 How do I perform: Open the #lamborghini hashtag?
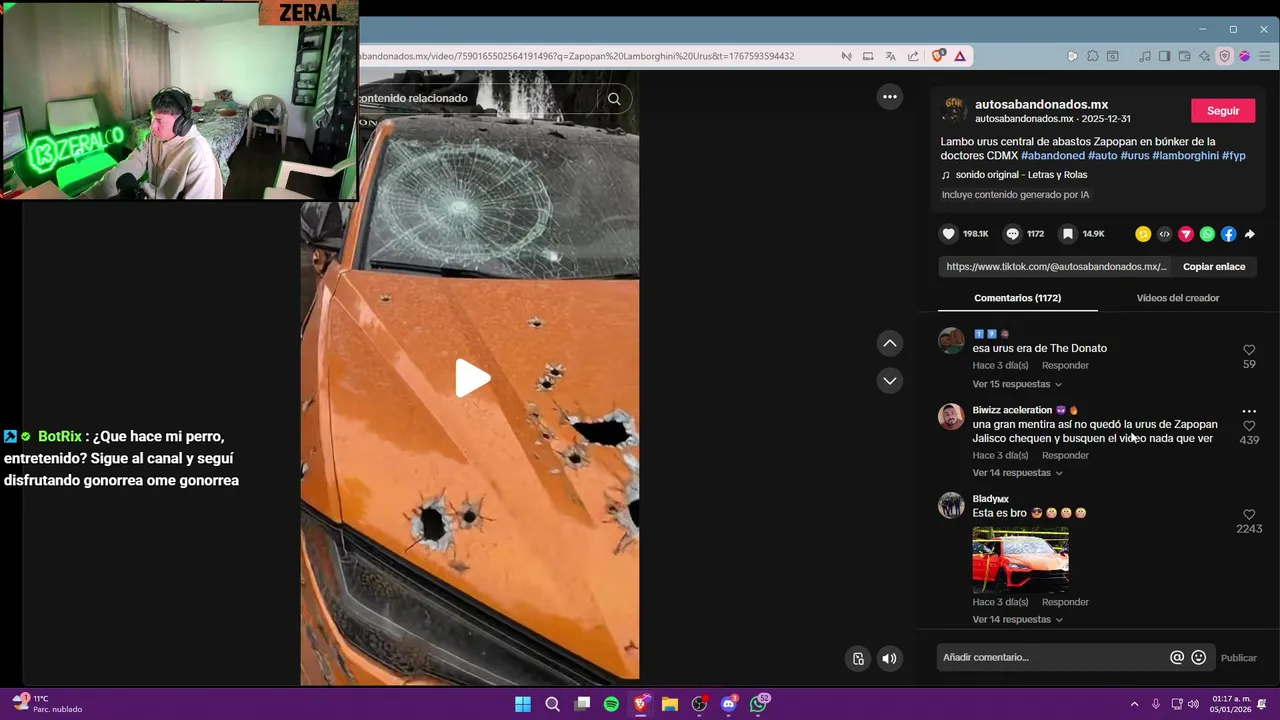[1185, 156]
